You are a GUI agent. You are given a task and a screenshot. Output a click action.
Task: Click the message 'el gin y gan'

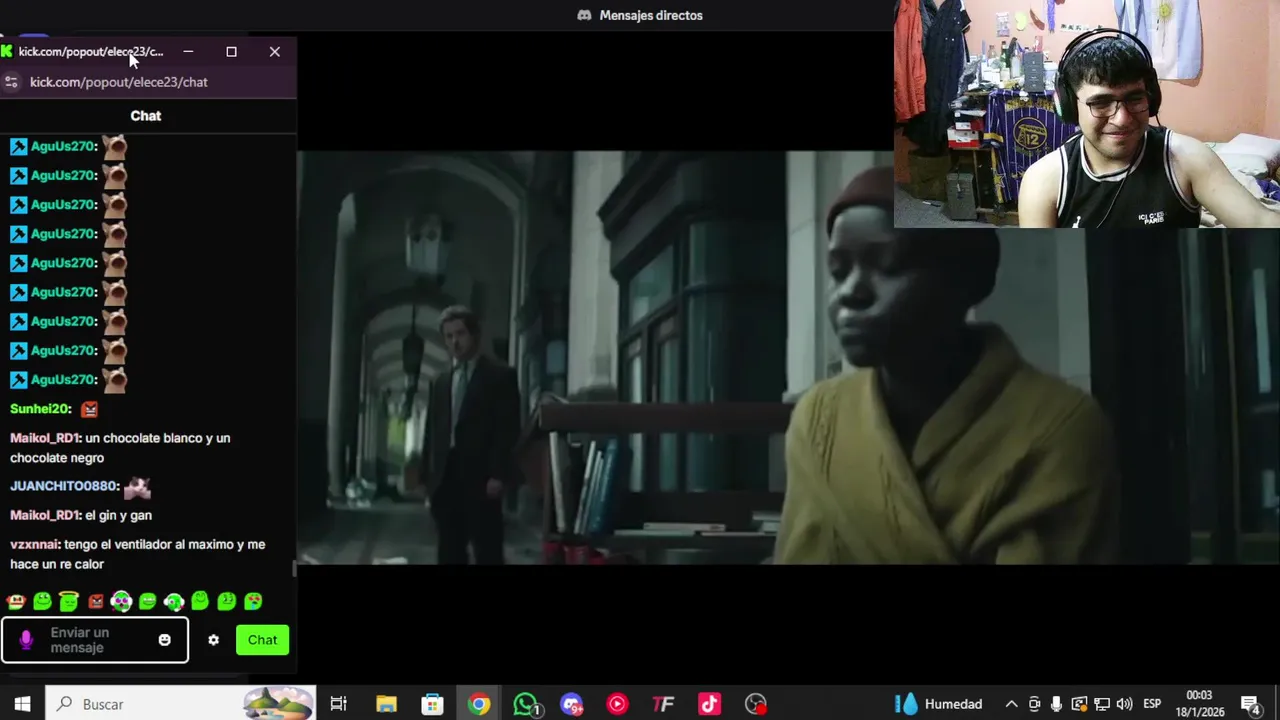118,515
